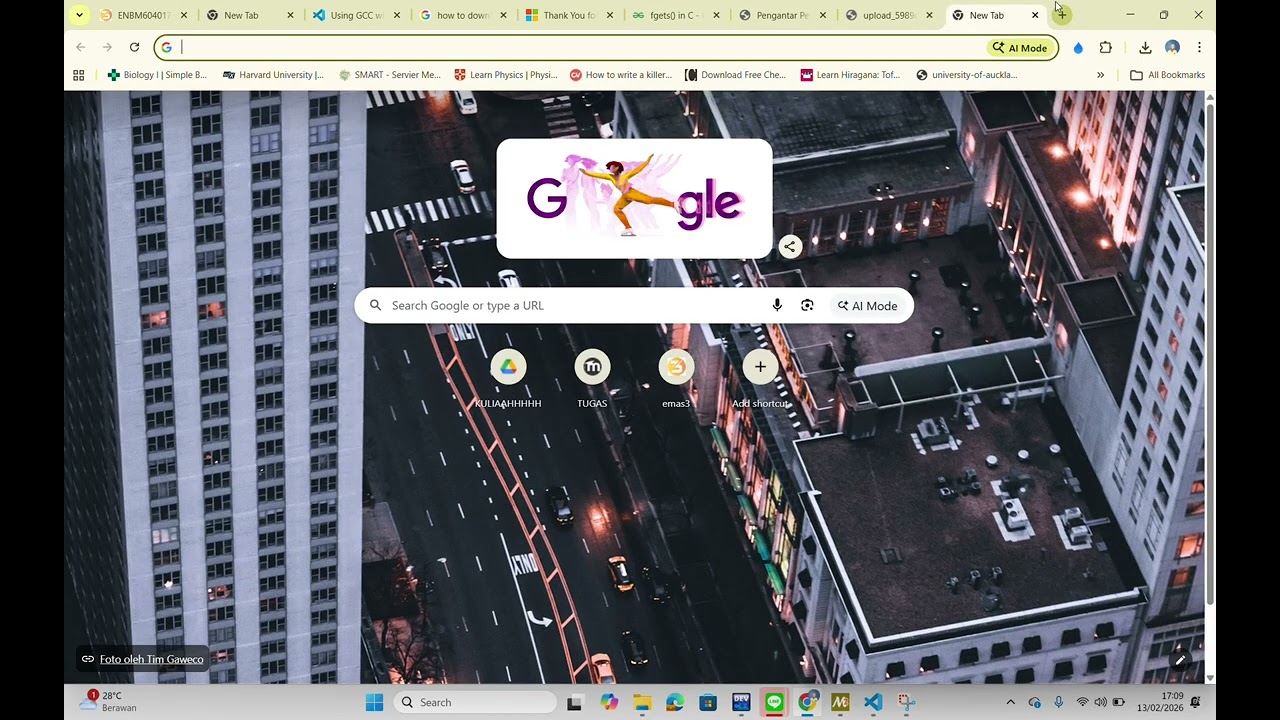
Task: Open the TUGAS shortcut
Action: pyautogui.click(x=592, y=380)
